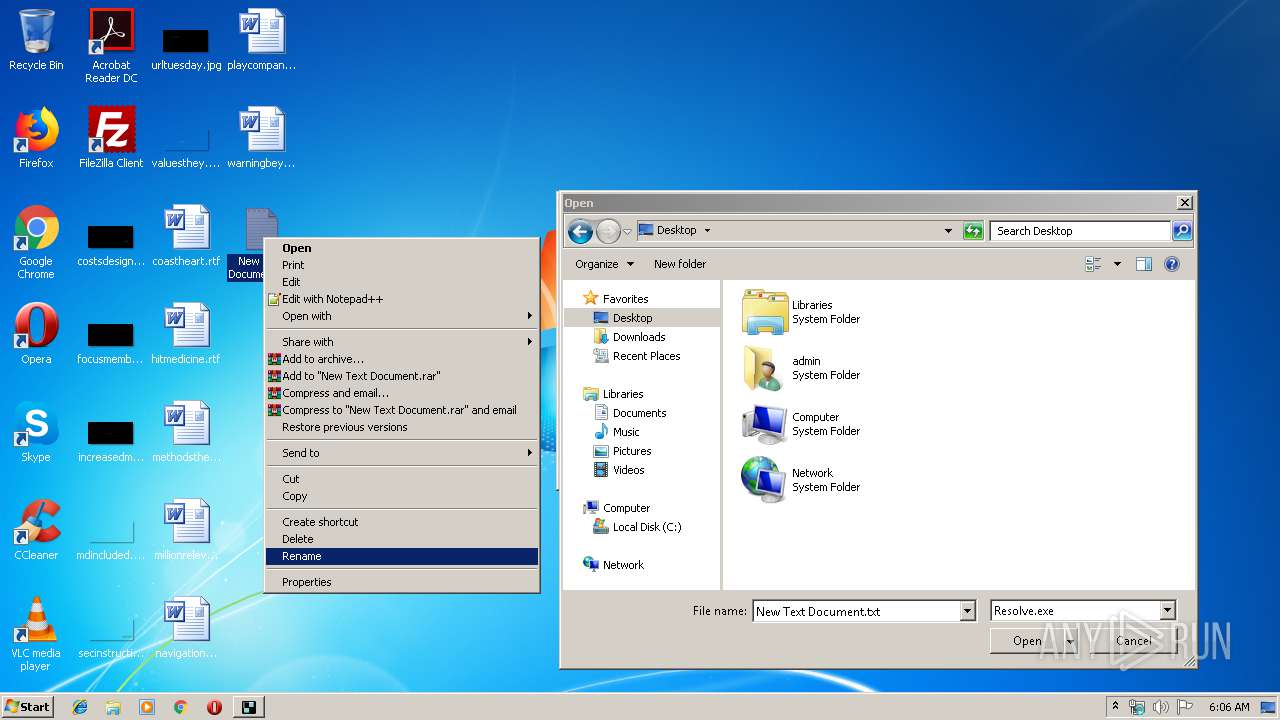Choose Edit with Notepad++ from context menu
The width and height of the screenshot is (1280, 720).
(402, 299)
